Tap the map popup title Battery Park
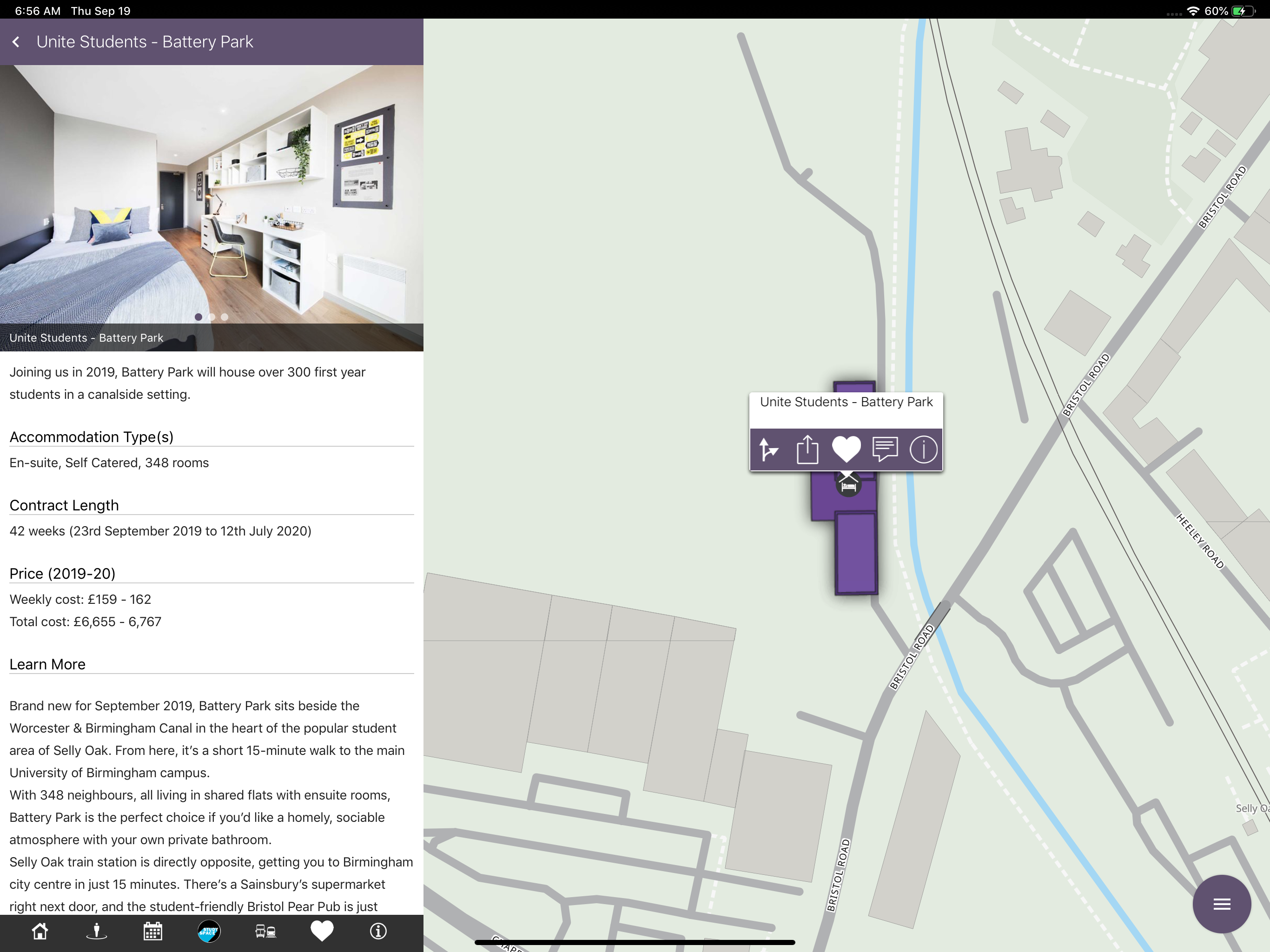 point(847,402)
